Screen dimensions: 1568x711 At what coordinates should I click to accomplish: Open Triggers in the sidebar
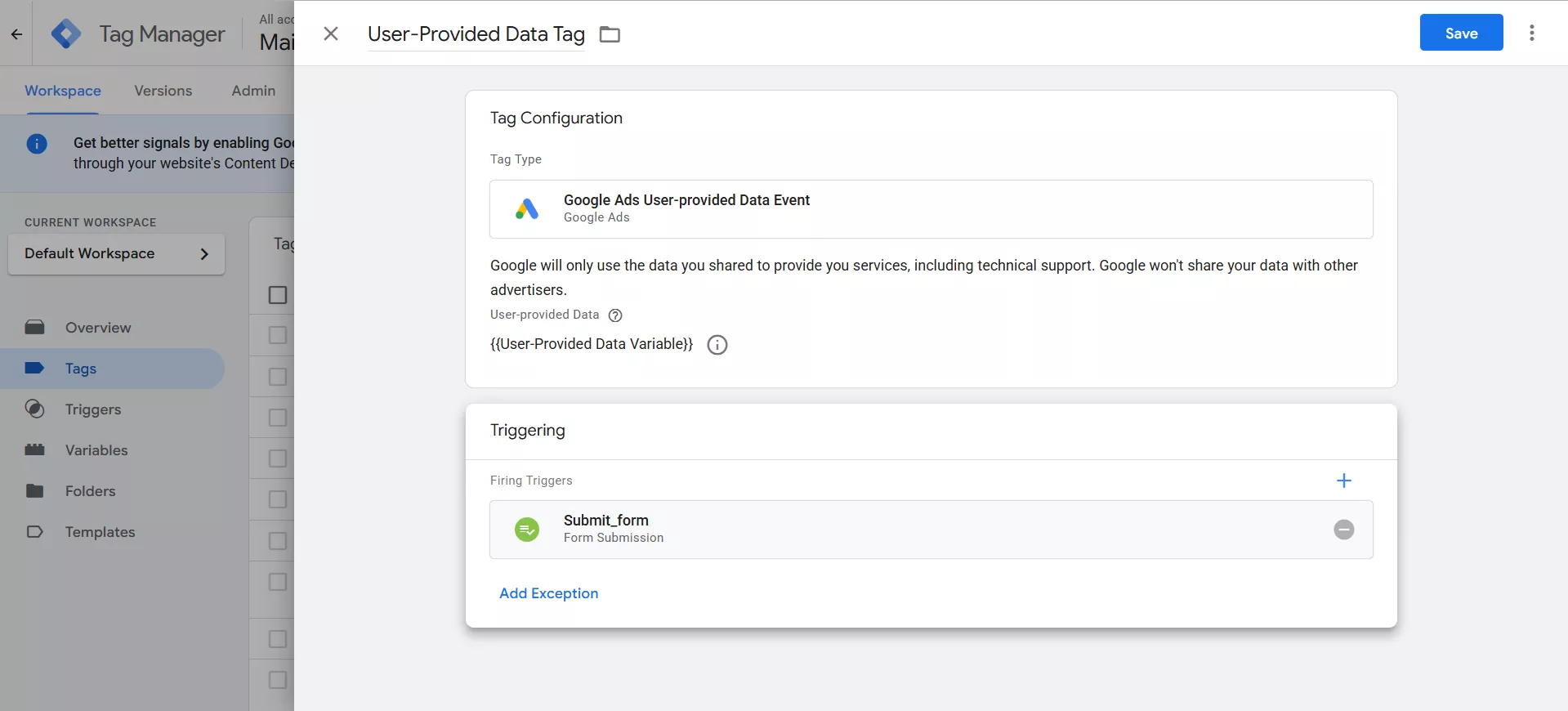pos(92,409)
